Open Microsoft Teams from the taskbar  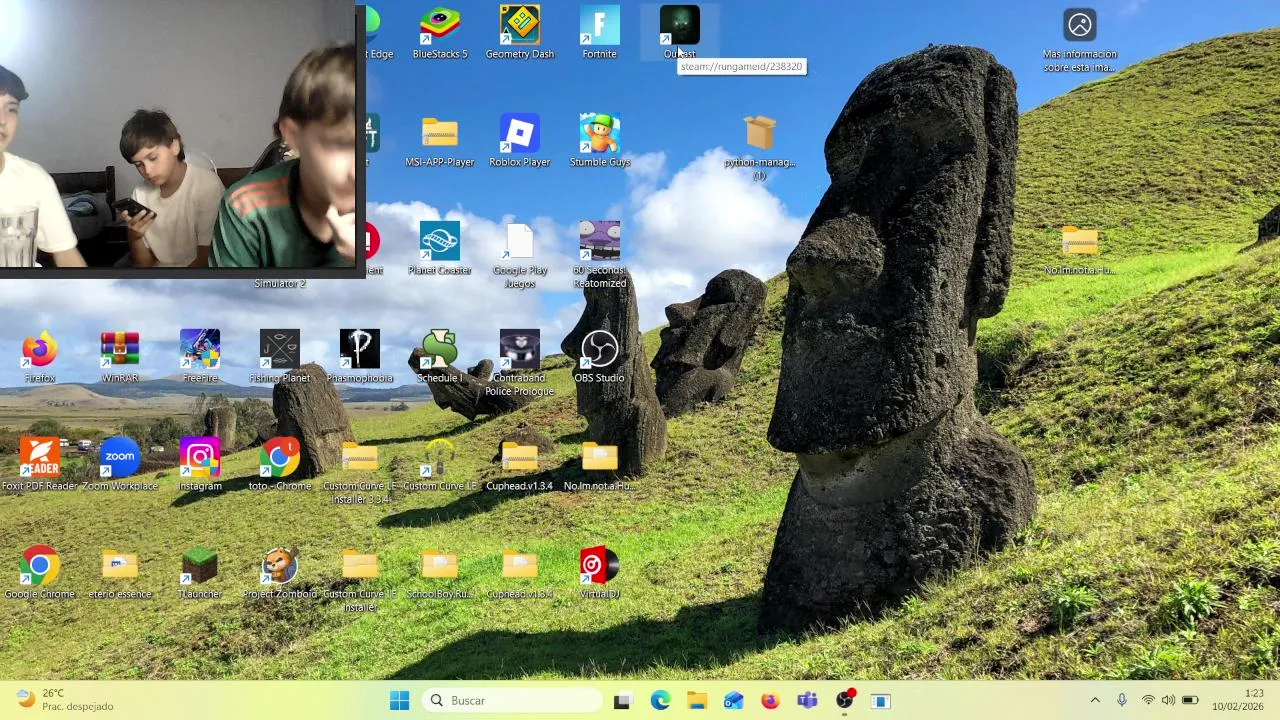click(x=807, y=700)
